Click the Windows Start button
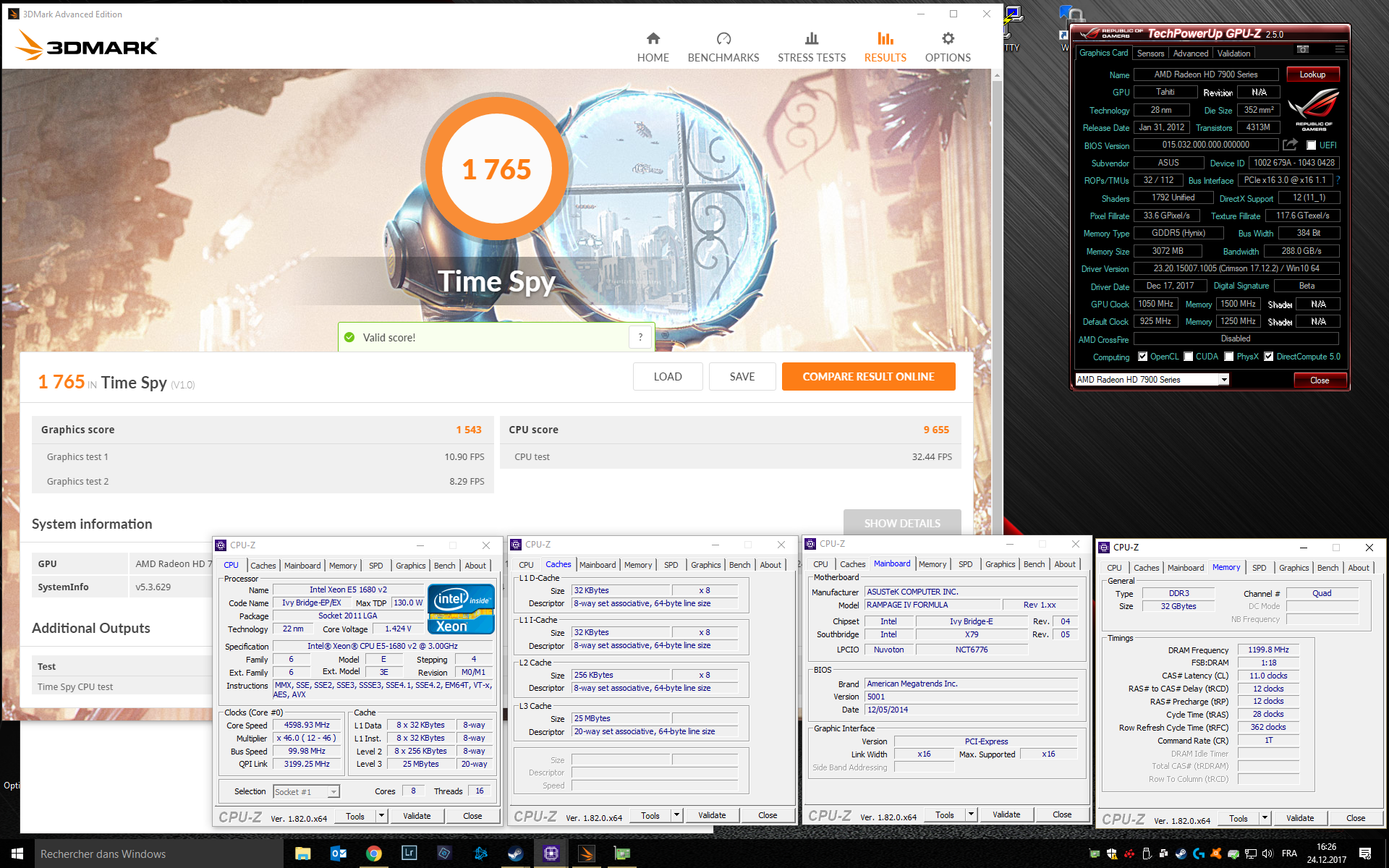Image resolution: width=1389 pixels, height=868 pixels. (x=17, y=854)
